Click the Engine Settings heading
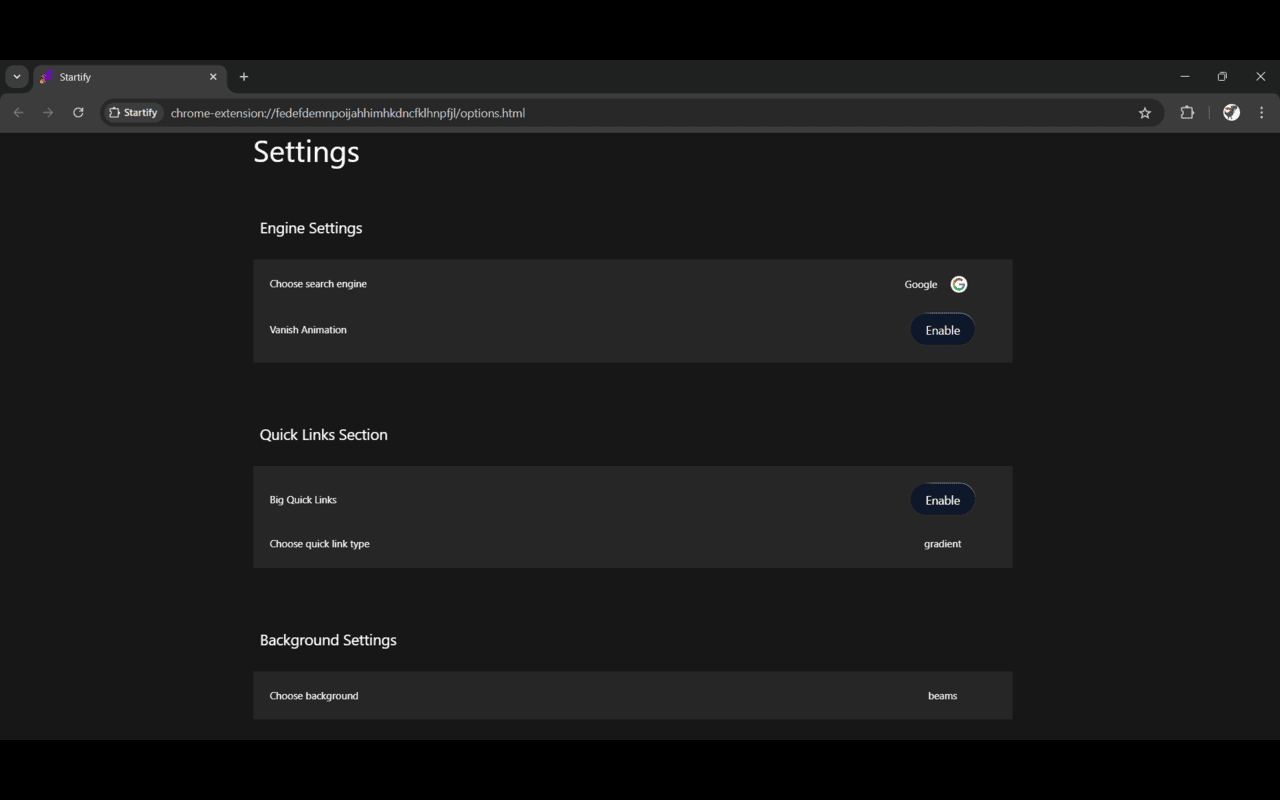This screenshot has width=1280, height=800. [x=311, y=228]
